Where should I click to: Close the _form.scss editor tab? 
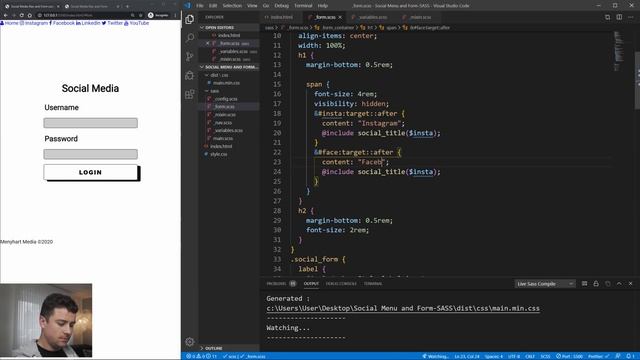coord(340,17)
